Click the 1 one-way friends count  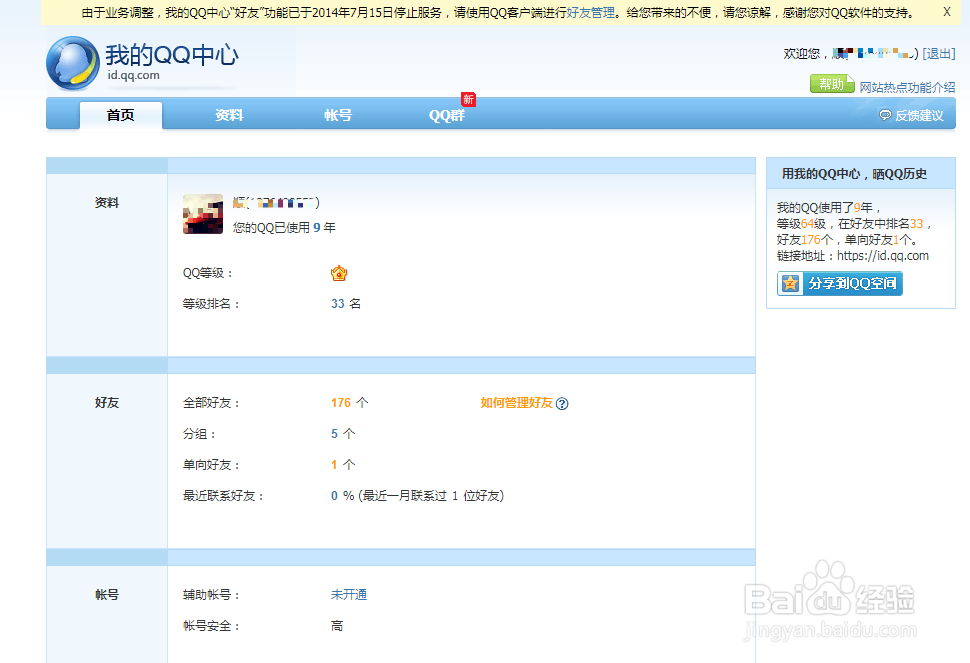pyautogui.click(x=334, y=464)
